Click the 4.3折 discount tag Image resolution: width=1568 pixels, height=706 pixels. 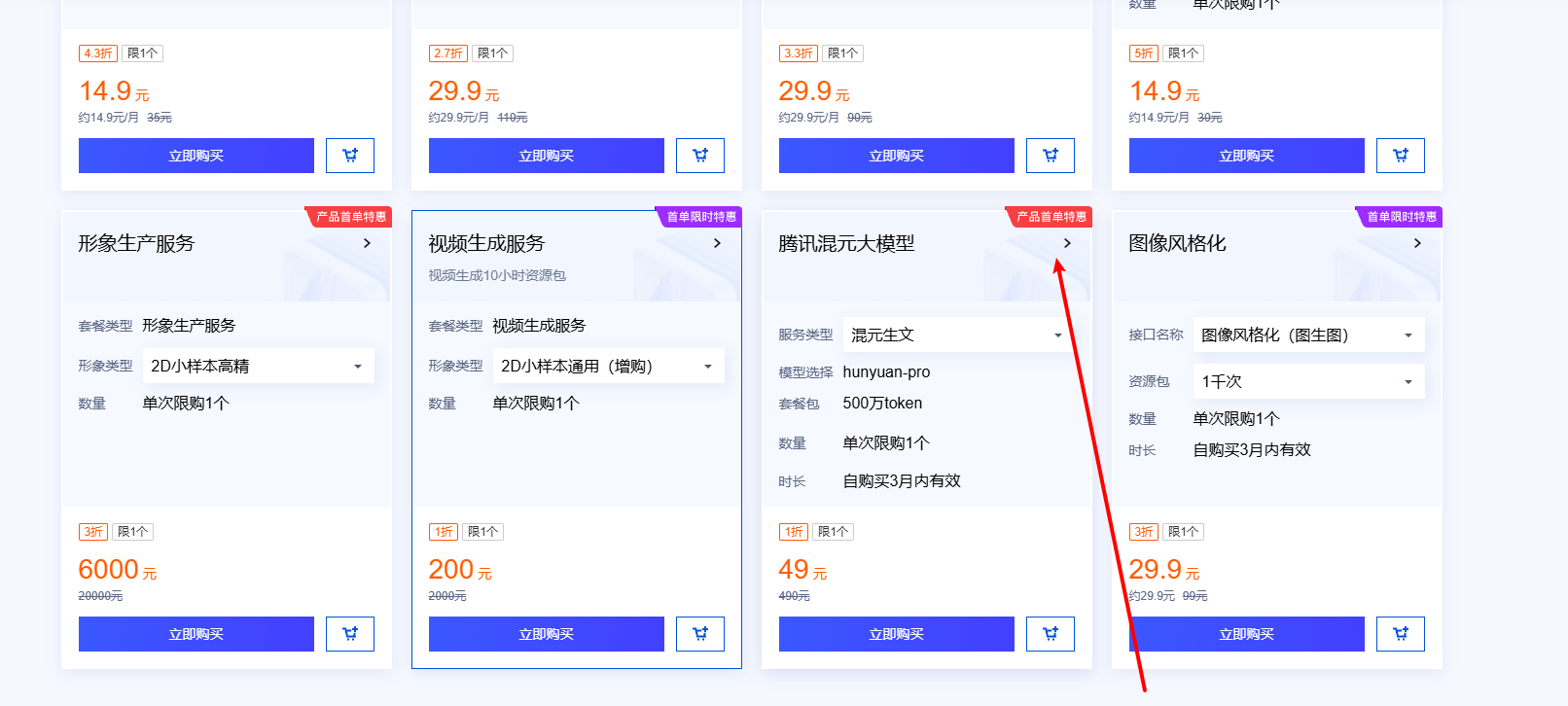pos(97,53)
